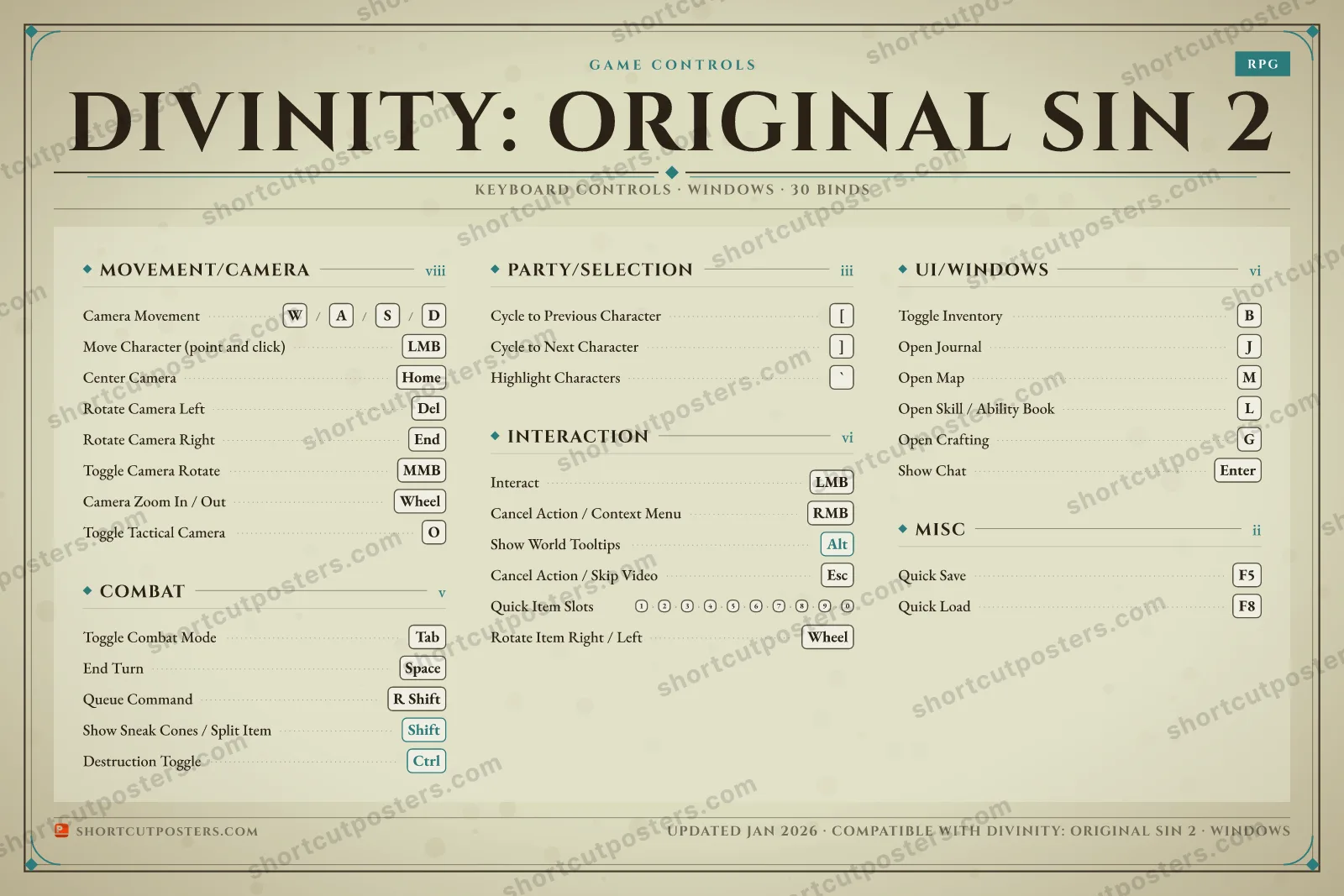The width and height of the screenshot is (1344, 896).
Task: Click the Ctrl key for Destruction Toggle
Action: click(x=427, y=762)
